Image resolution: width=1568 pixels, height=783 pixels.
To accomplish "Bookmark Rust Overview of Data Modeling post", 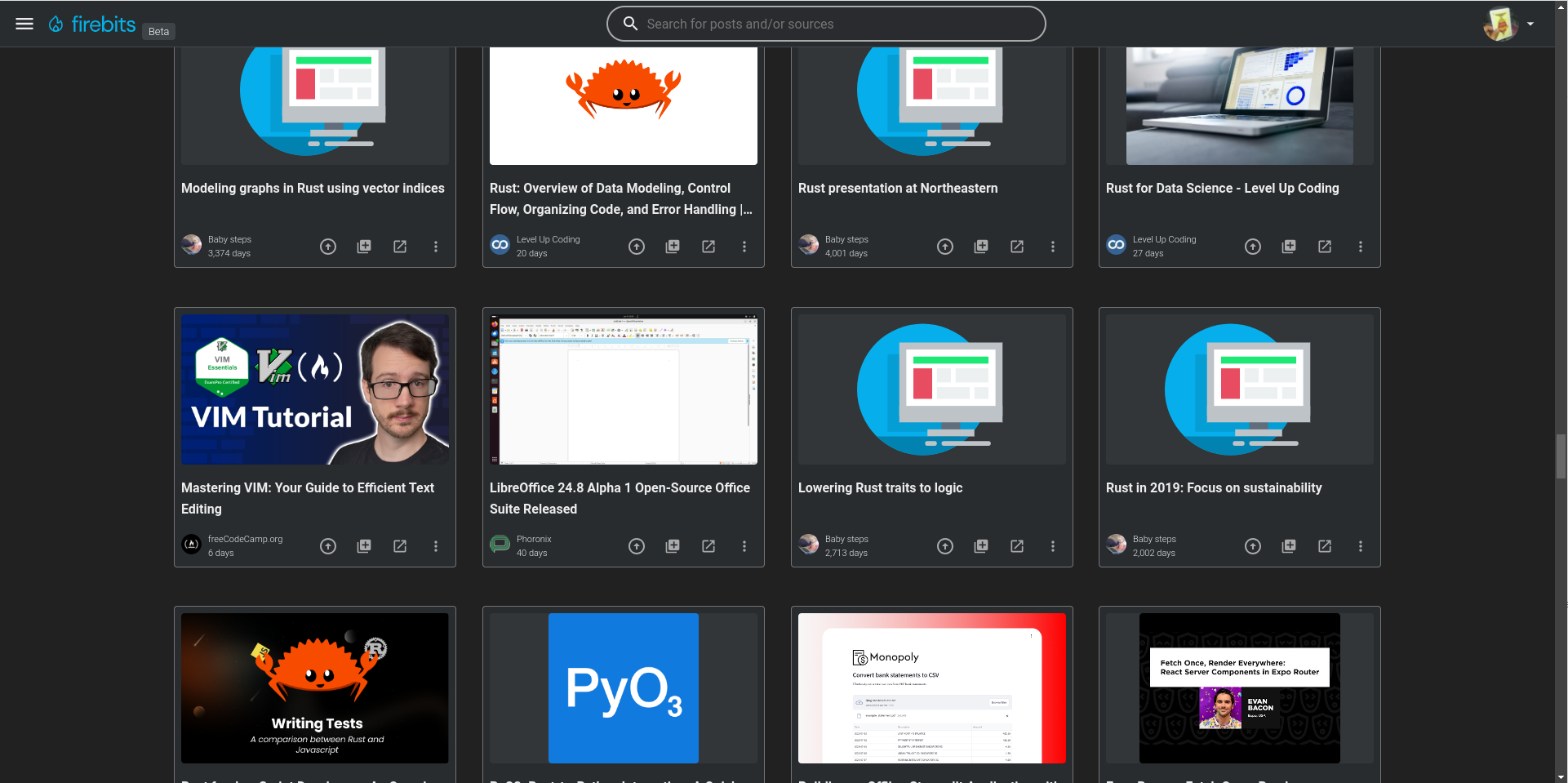I will tap(673, 247).
